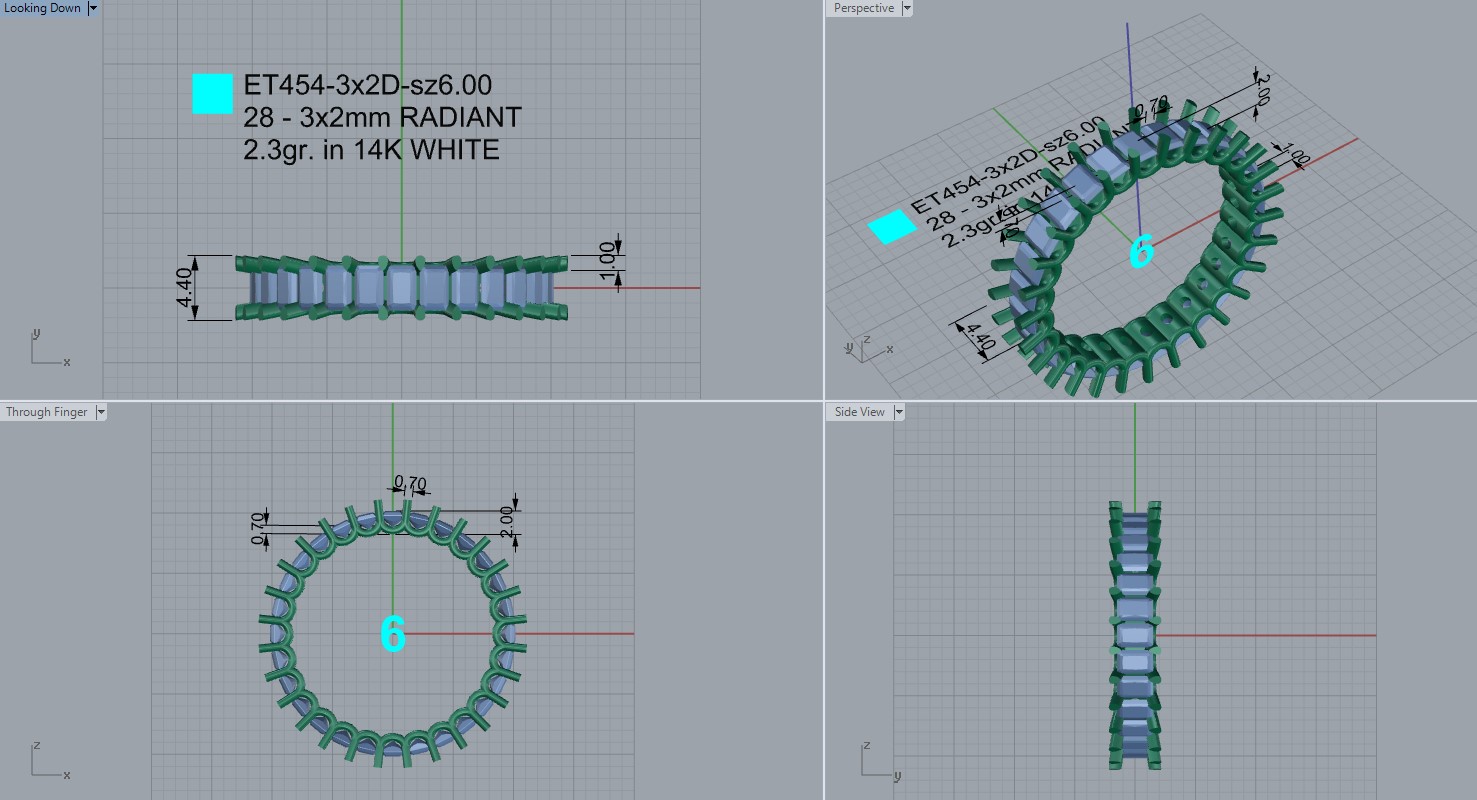Click the Side View viewport title
This screenshot has height=800, width=1477.
859,412
